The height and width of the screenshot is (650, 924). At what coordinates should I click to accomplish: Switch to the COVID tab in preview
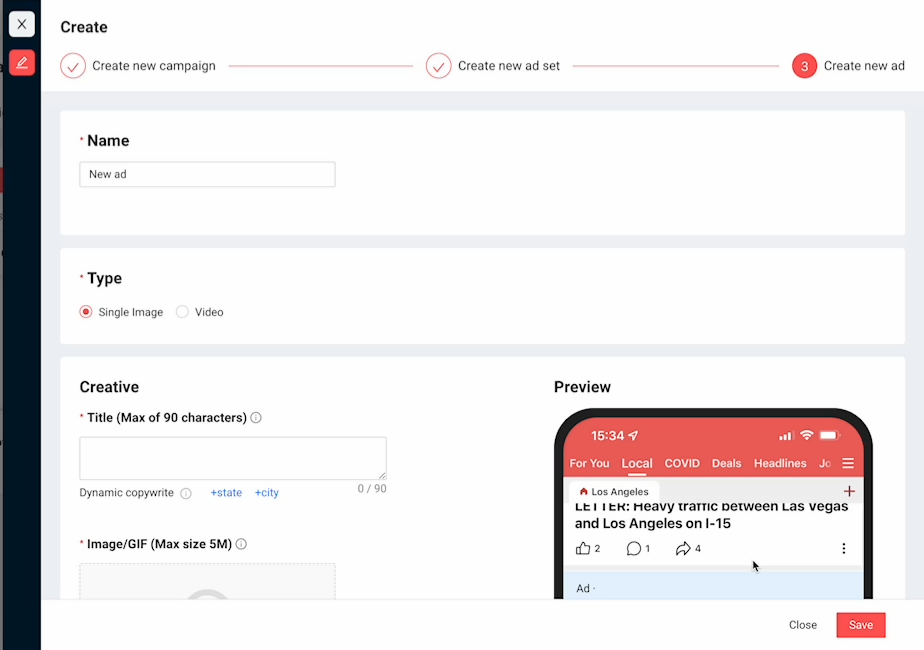pos(682,463)
